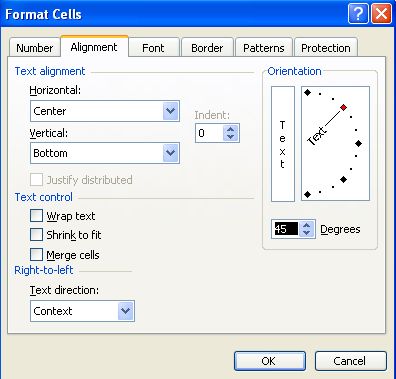
Task: Enable the Shrink to fit checkbox
Action: (36, 235)
